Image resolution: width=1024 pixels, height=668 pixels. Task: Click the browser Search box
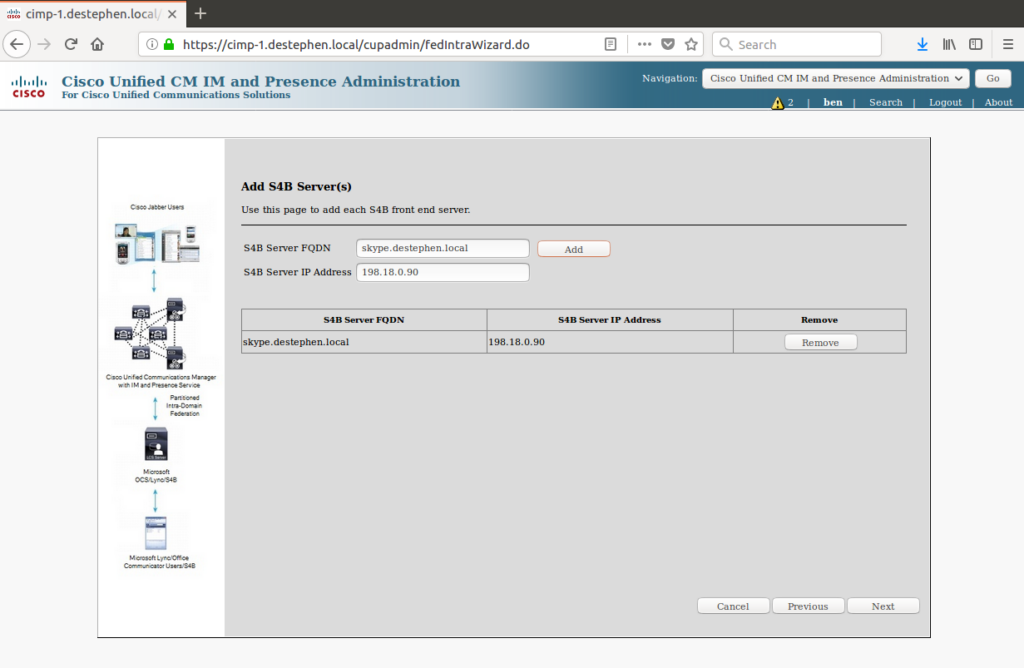pyautogui.click(x=797, y=44)
